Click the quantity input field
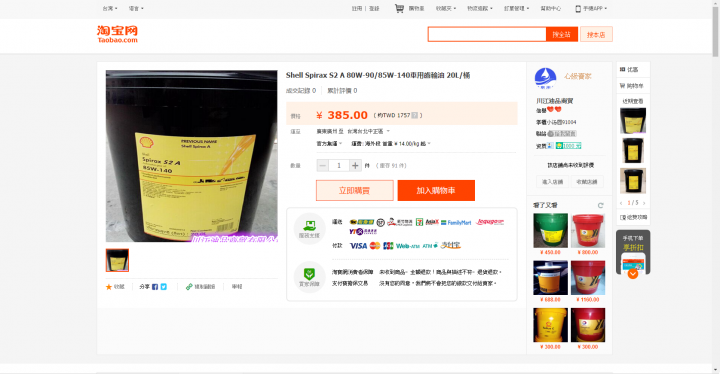This screenshot has height=374, width=720. coord(339,166)
